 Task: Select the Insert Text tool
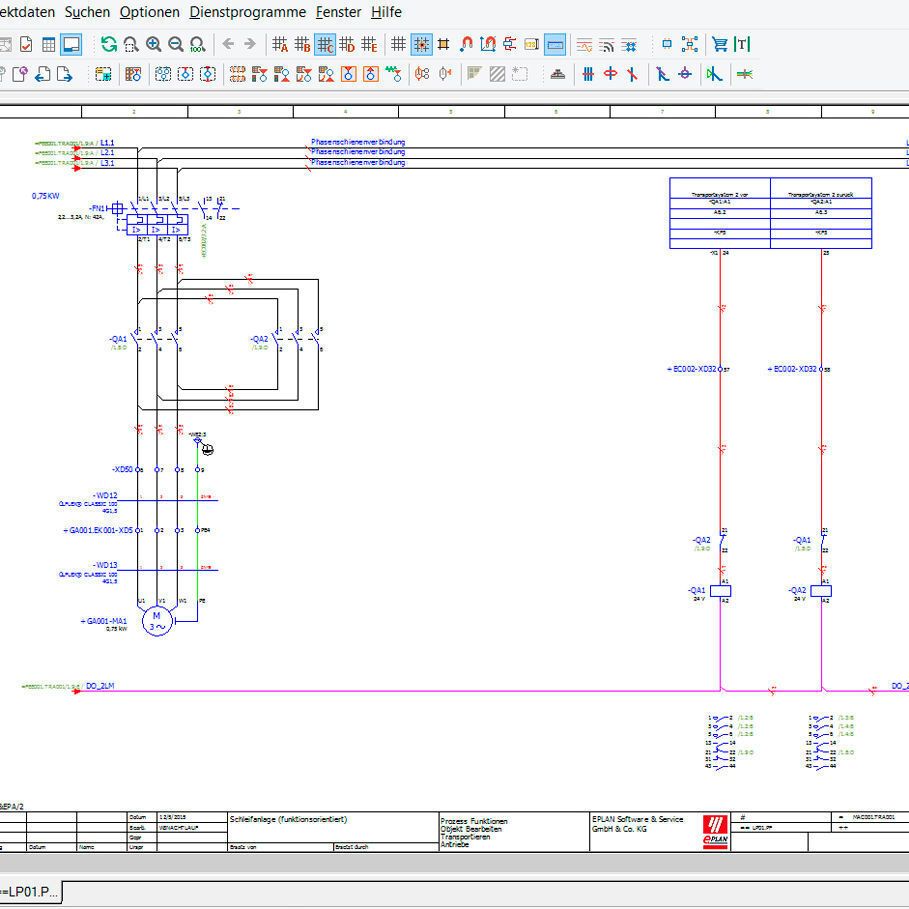[743, 44]
